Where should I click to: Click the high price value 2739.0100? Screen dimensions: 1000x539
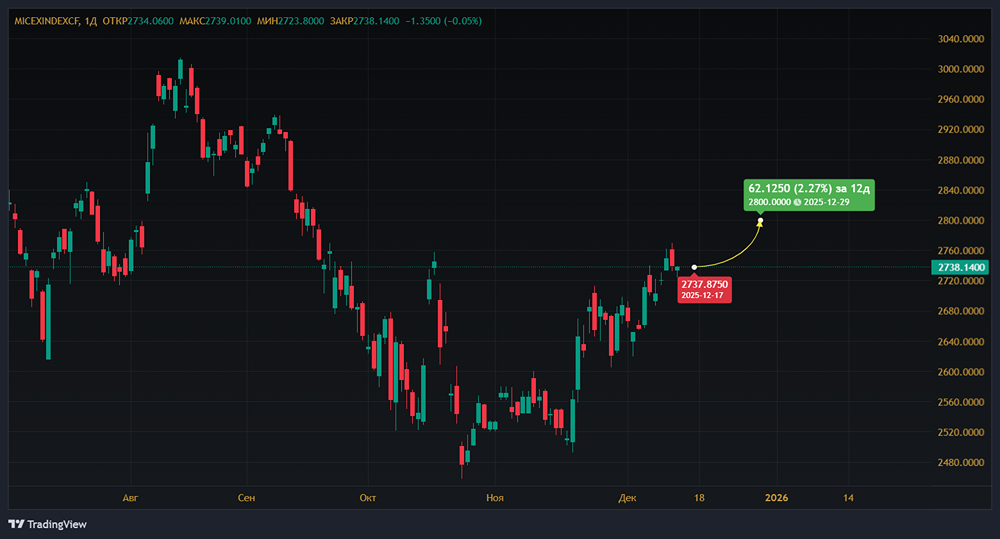click(228, 21)
